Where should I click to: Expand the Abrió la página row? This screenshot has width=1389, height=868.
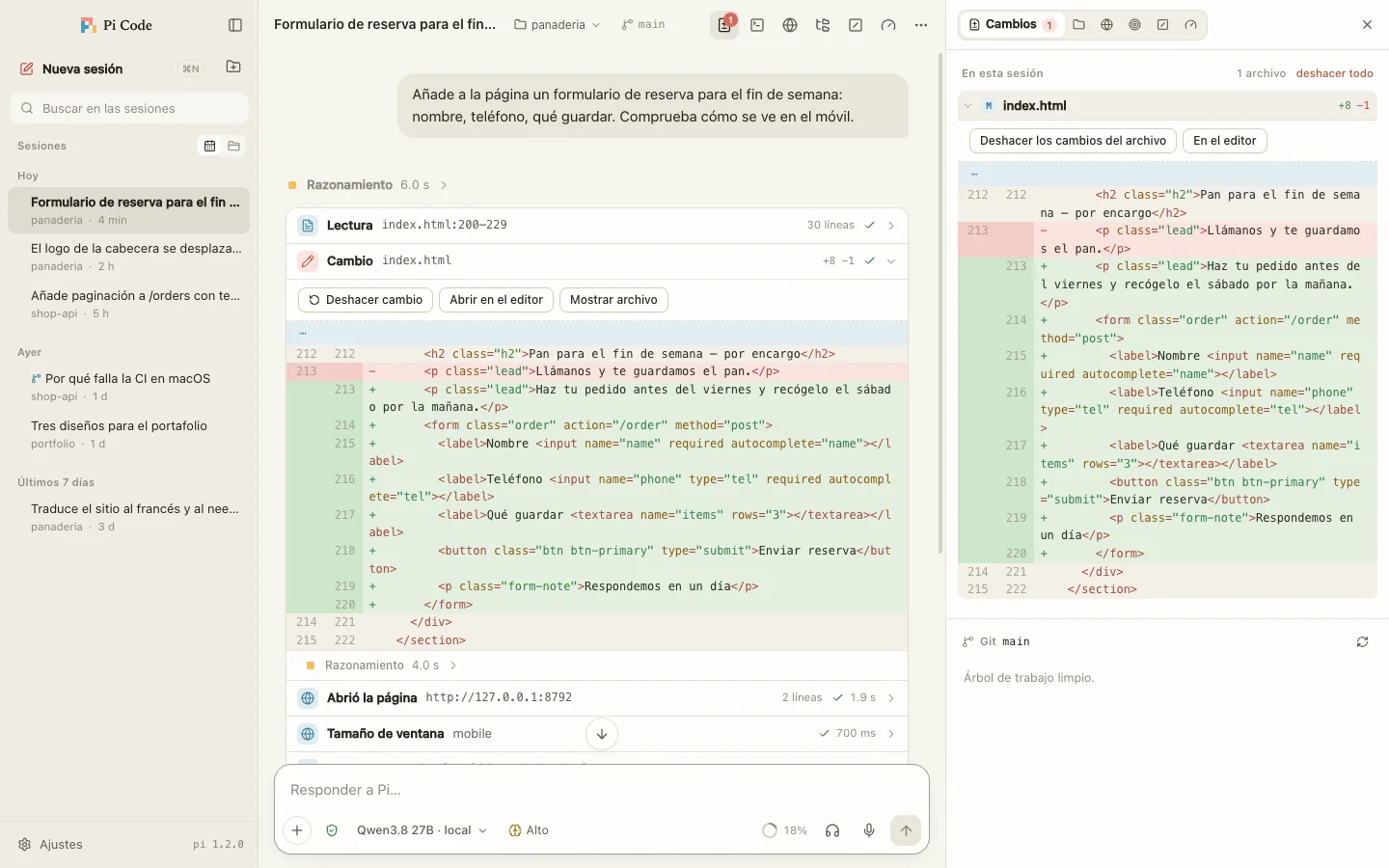point(597,697)
